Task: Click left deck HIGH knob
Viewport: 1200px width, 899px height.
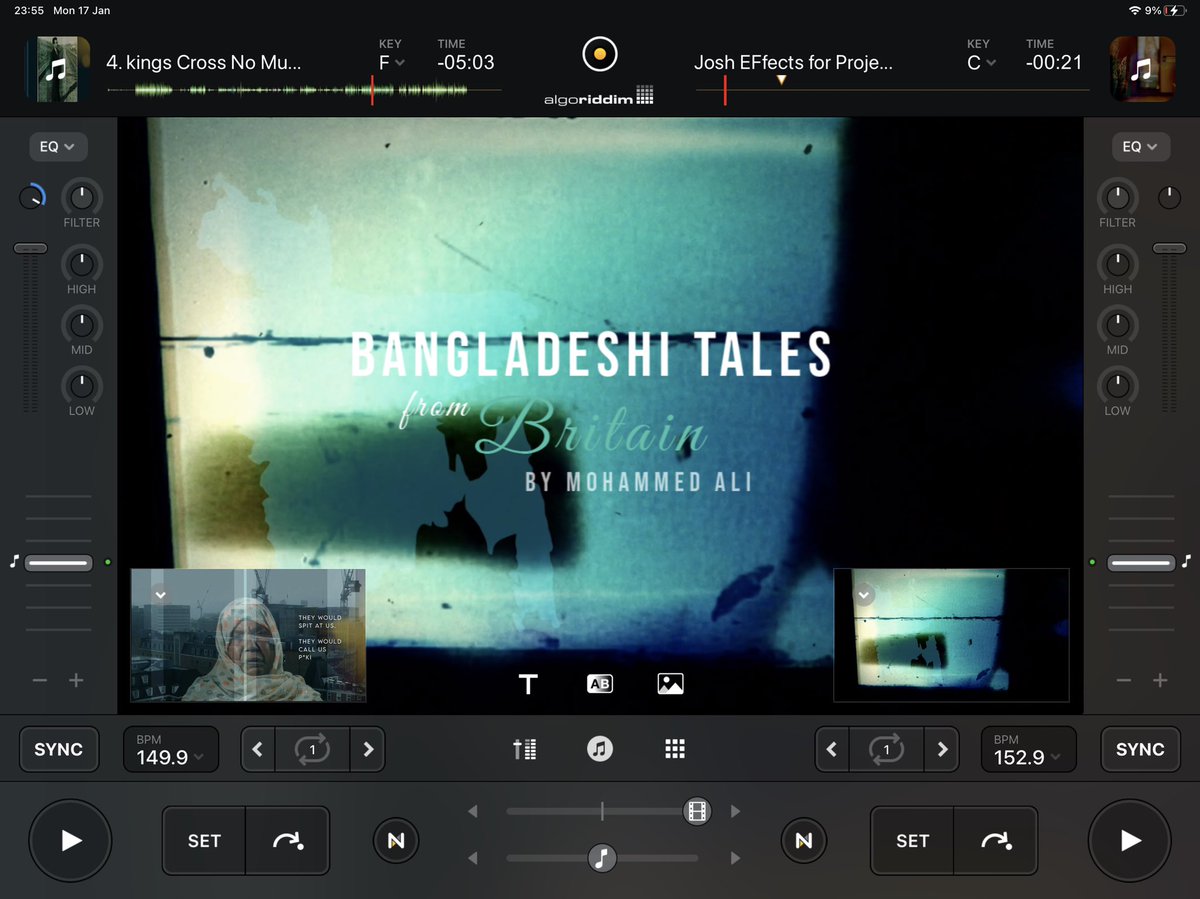Action: click(x=81, y=264)
